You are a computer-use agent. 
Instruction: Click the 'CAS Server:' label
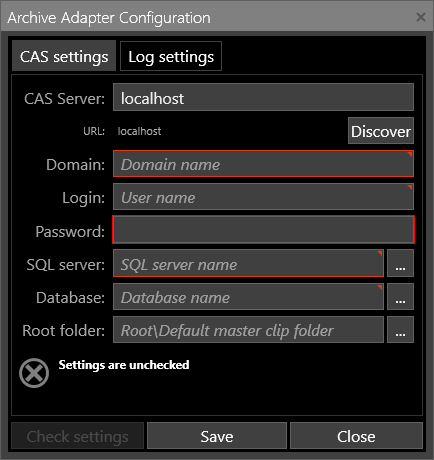tap(64, 99)
